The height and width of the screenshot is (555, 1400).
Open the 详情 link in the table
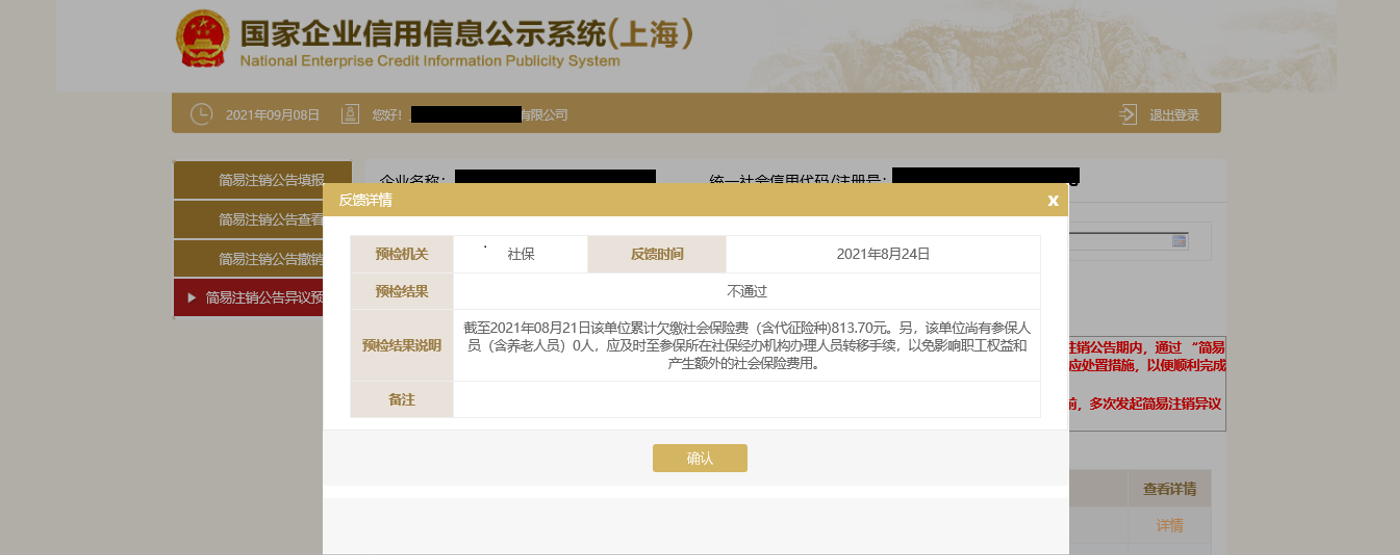[x=1169, y=525]
